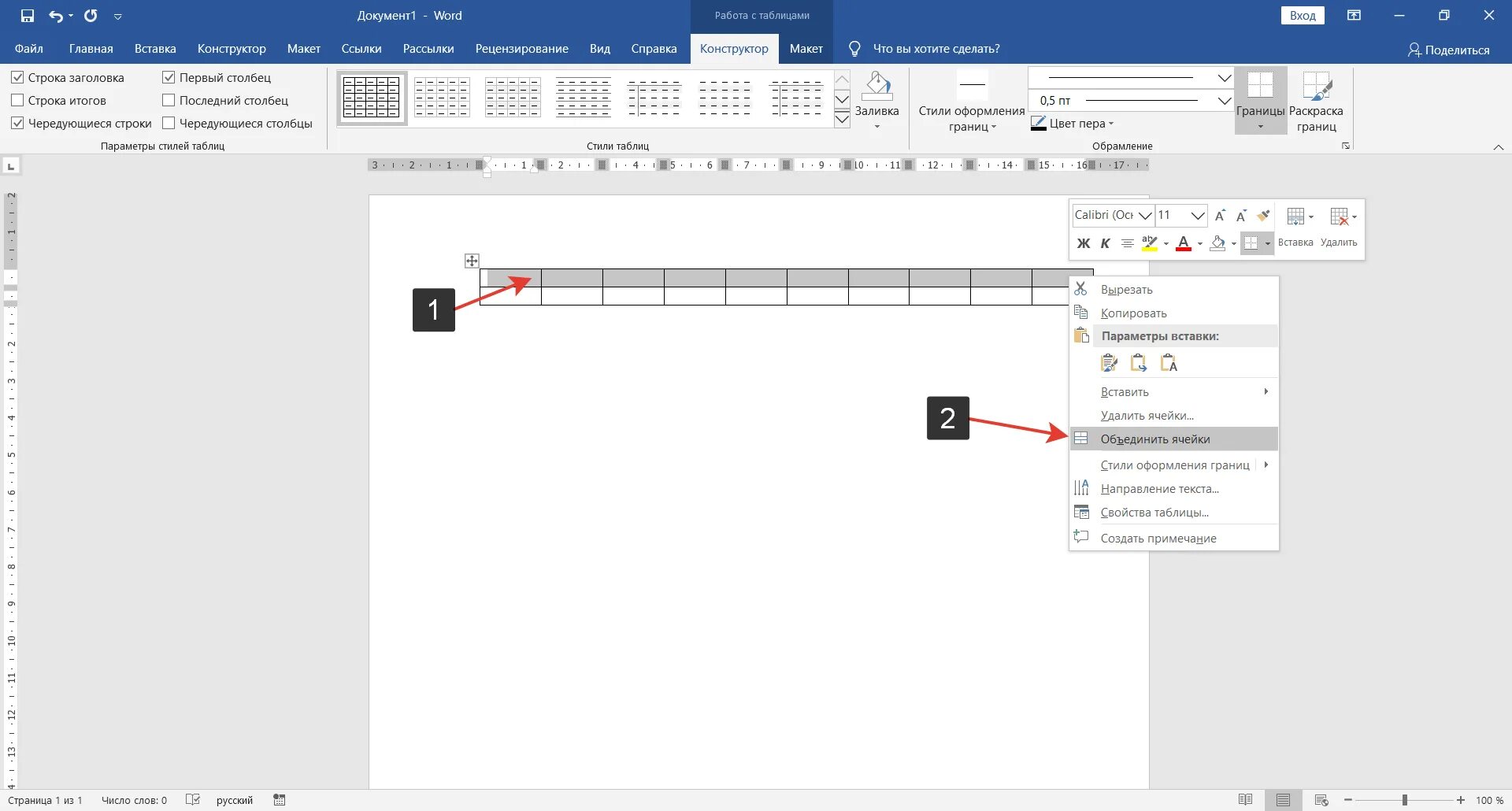Apply text highlight color in mini toolbar
Viewport: 1512px width, 811px height.
[x=1150, y=243]
